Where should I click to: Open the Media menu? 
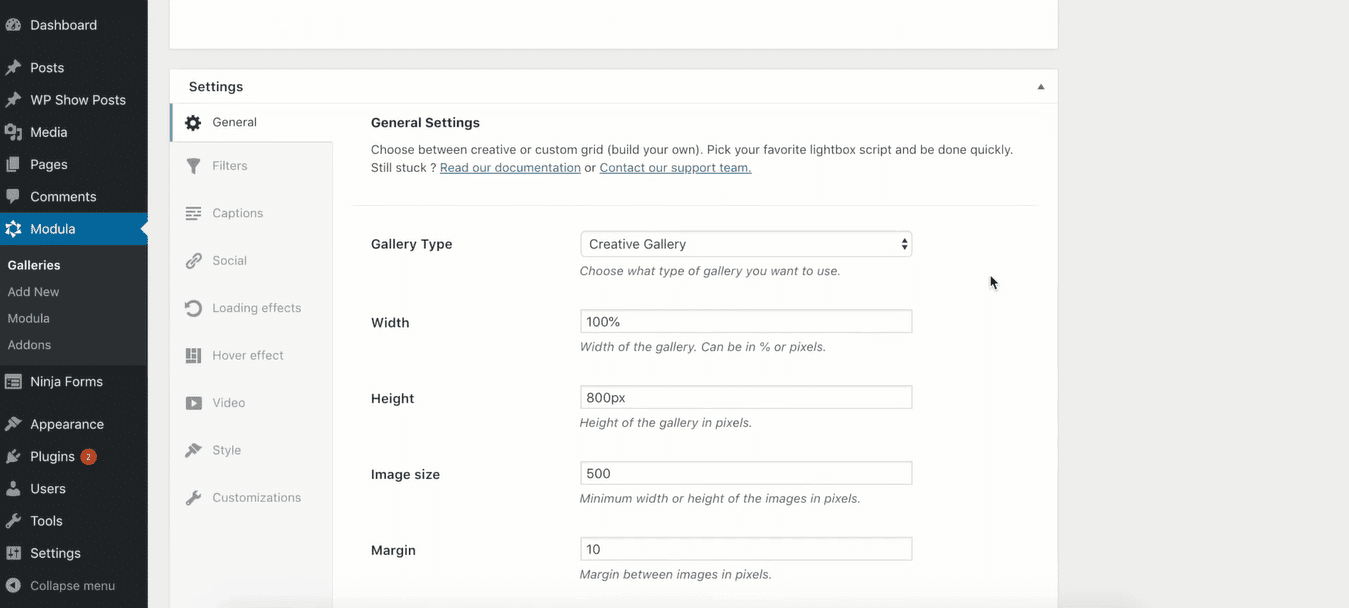pos(49,132)
